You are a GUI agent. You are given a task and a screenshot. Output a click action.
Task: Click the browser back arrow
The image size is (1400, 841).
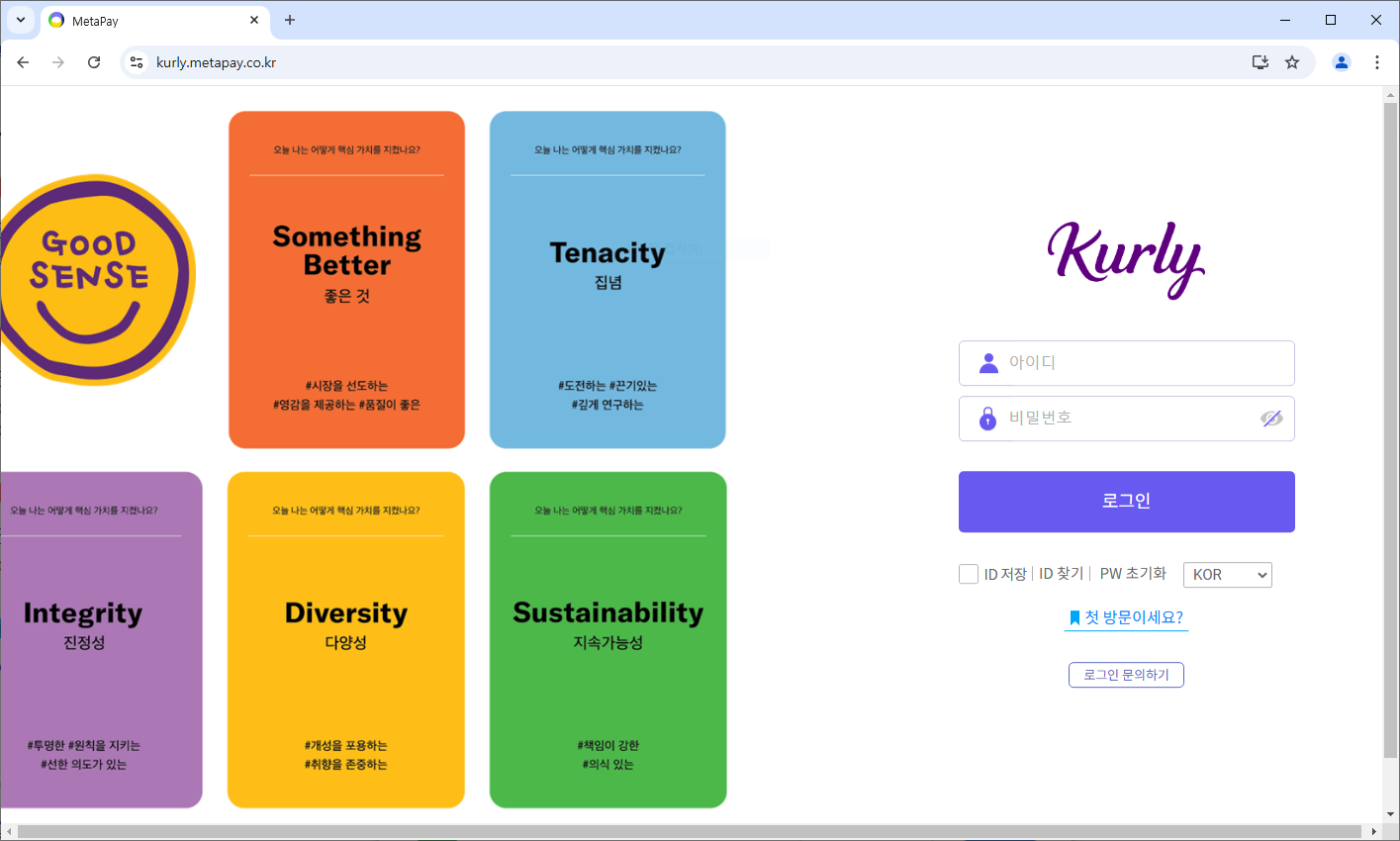pyautogui.click(x=23, y=62)
